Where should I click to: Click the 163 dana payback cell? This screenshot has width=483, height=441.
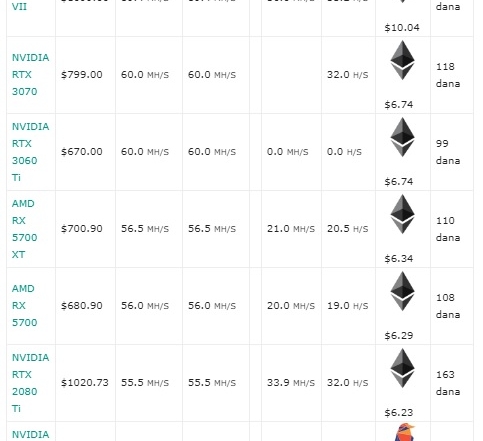click(x=448, y=383)
